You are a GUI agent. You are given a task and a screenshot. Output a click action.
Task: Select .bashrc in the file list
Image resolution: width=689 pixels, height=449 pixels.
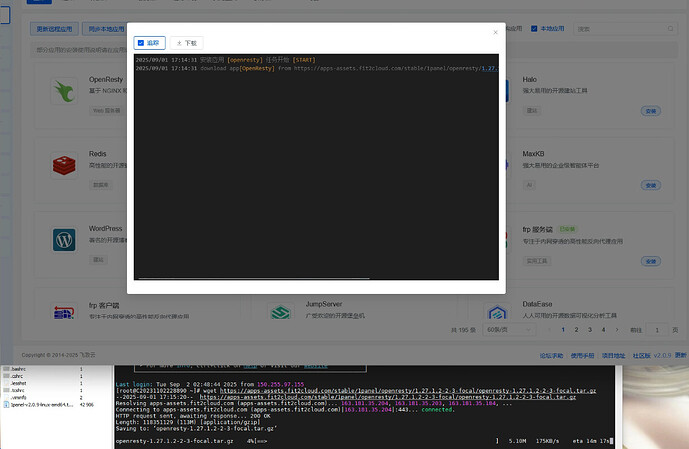tap(18, 369)
